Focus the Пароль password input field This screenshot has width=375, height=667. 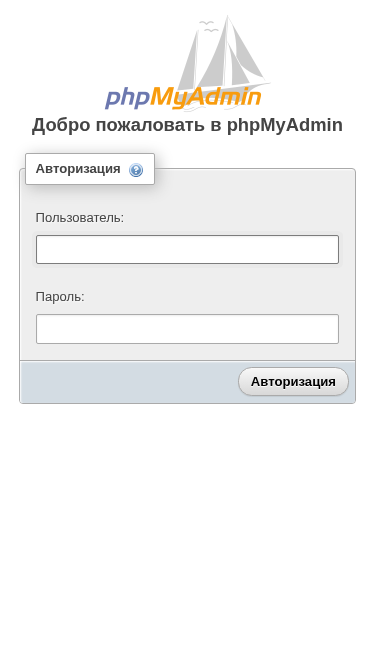click(188, 329)
